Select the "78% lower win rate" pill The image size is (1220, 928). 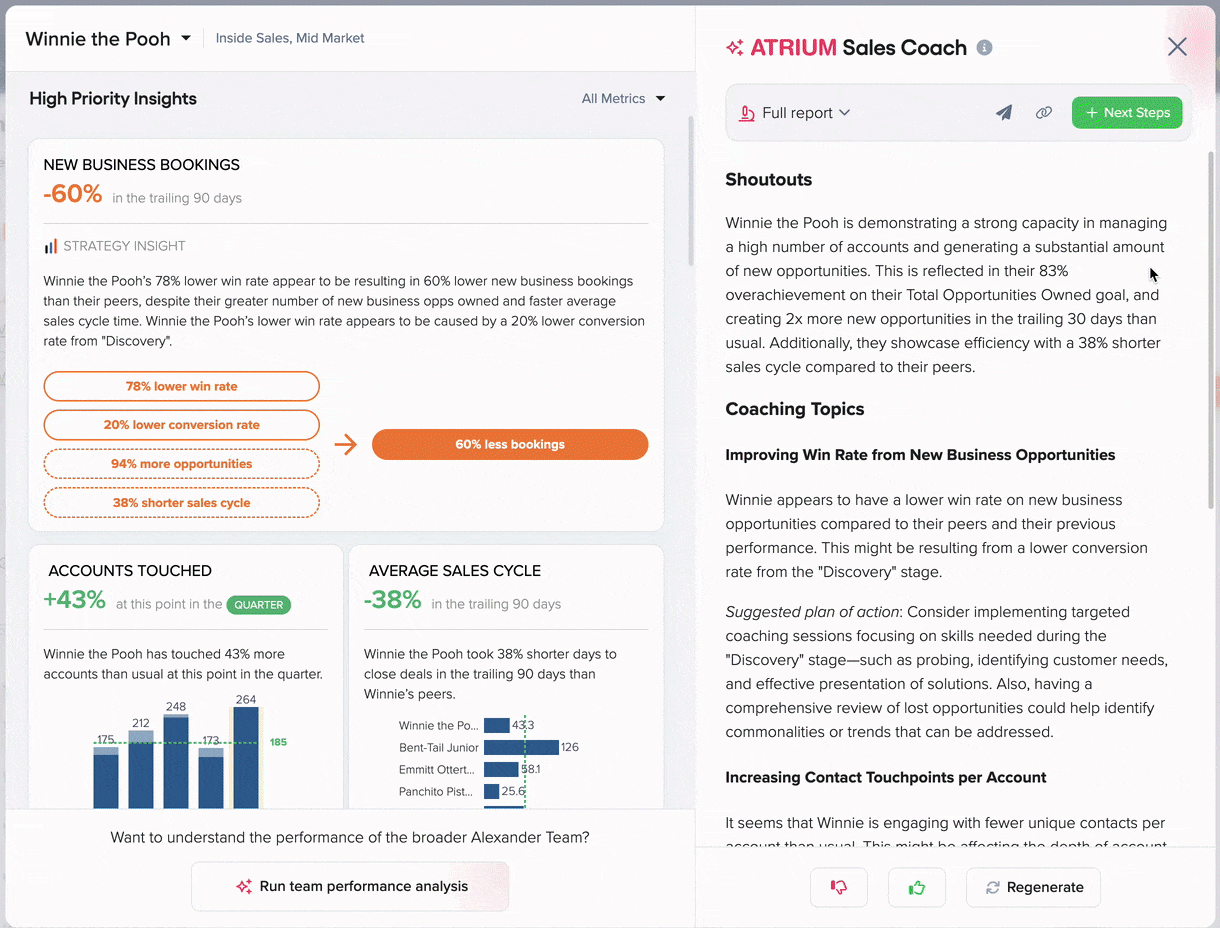(x=182, y=386)
